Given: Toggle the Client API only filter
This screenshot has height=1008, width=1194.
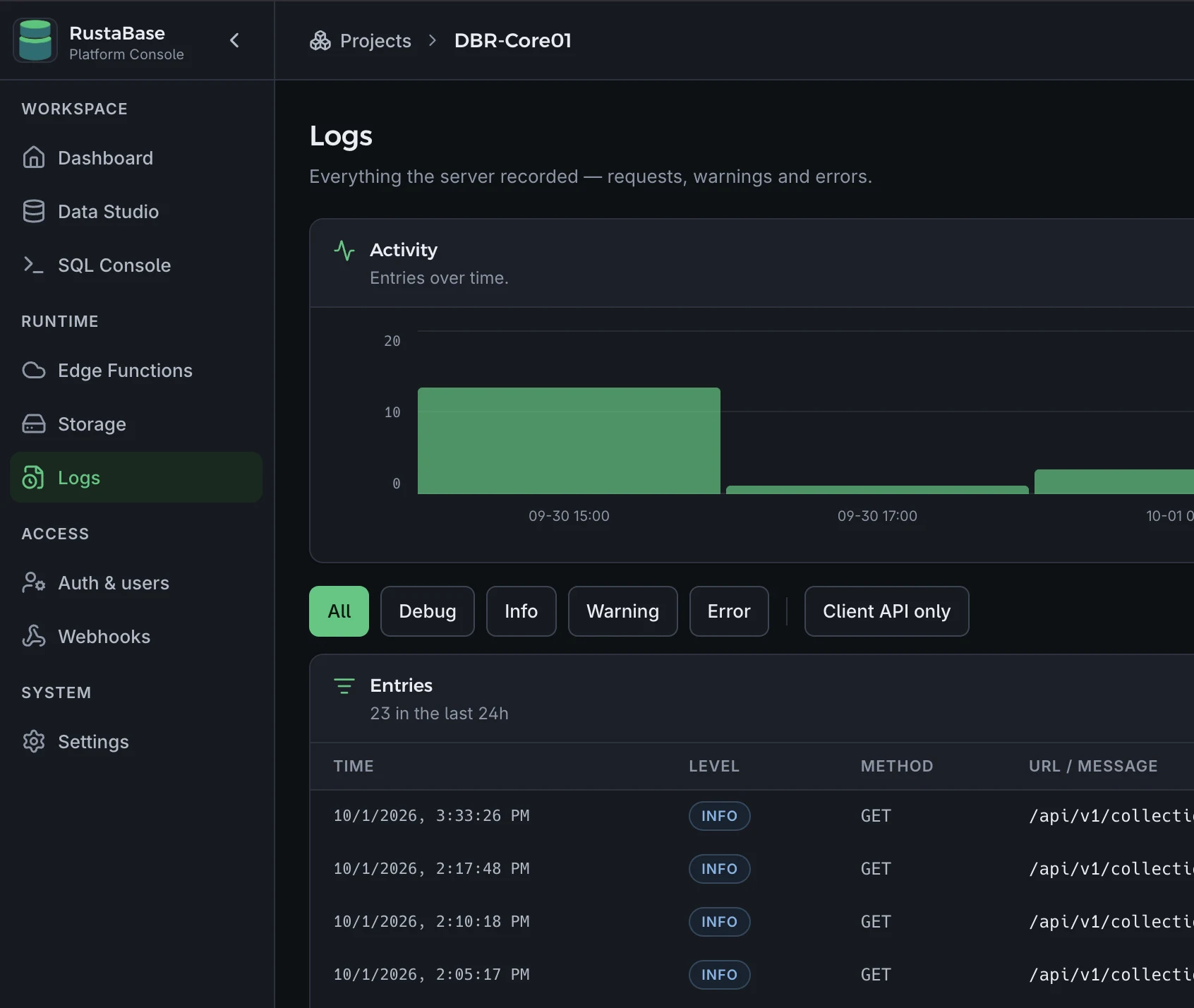Looking at the screenshot, I should pyautogui.click(x=887, y=611).
